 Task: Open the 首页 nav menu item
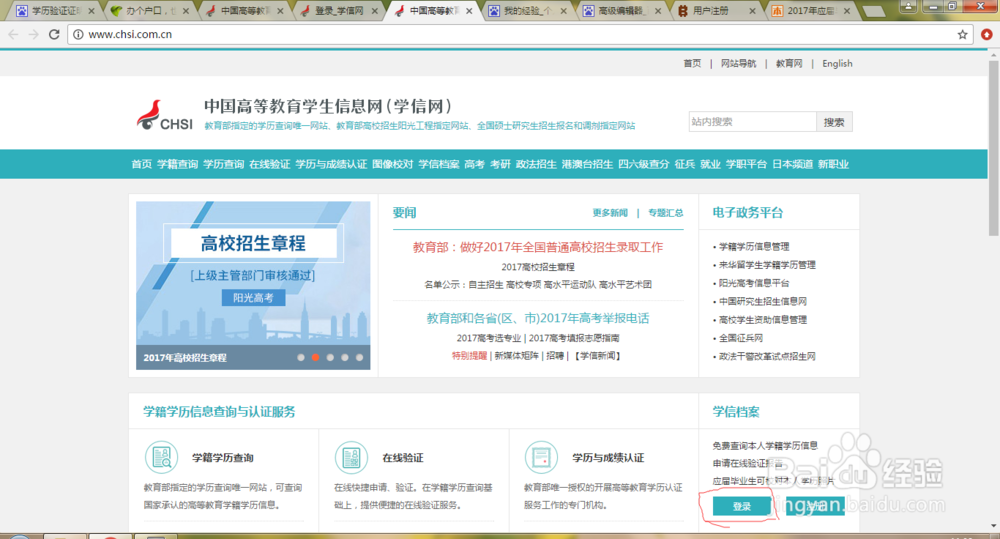point(142,165)
